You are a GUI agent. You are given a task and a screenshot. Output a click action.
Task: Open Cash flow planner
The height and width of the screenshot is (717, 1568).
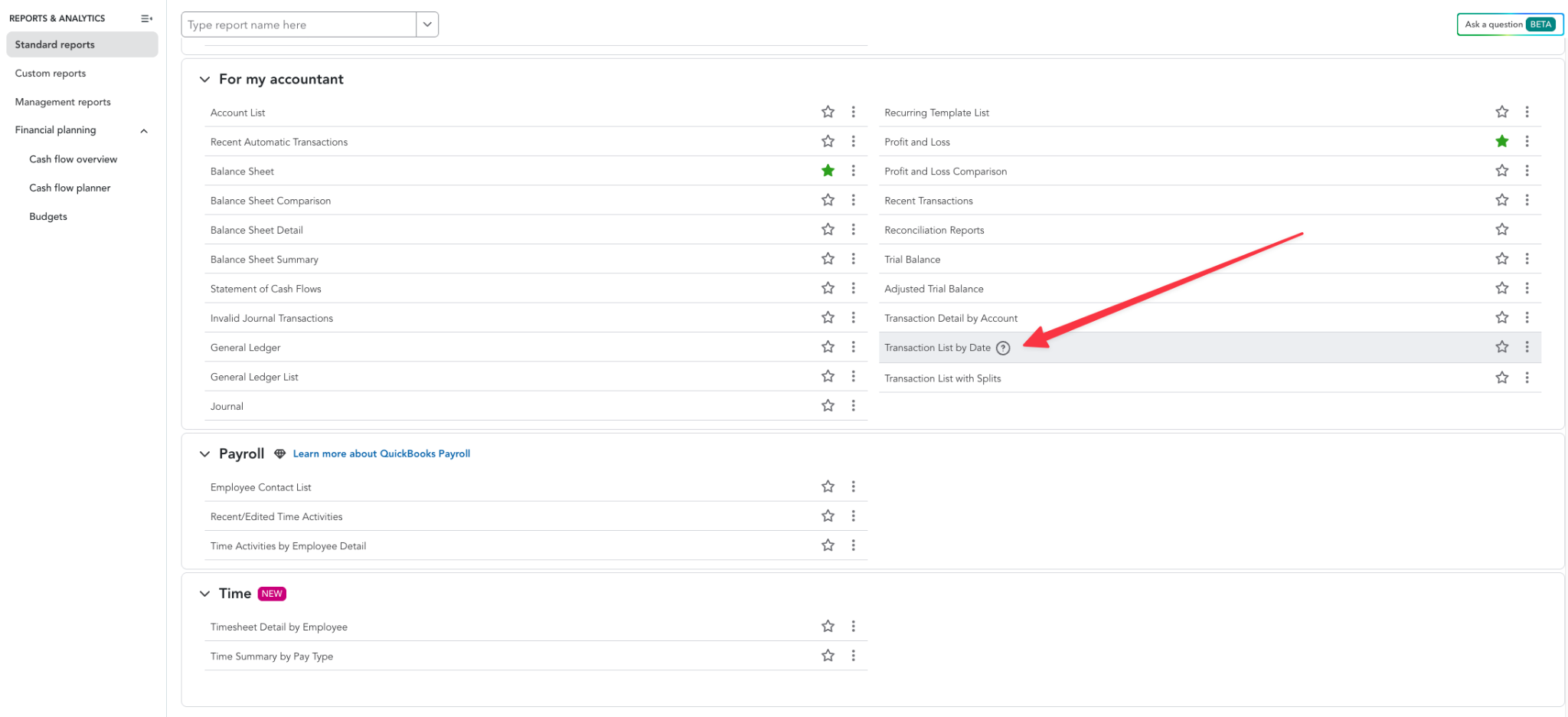(70, 188)
